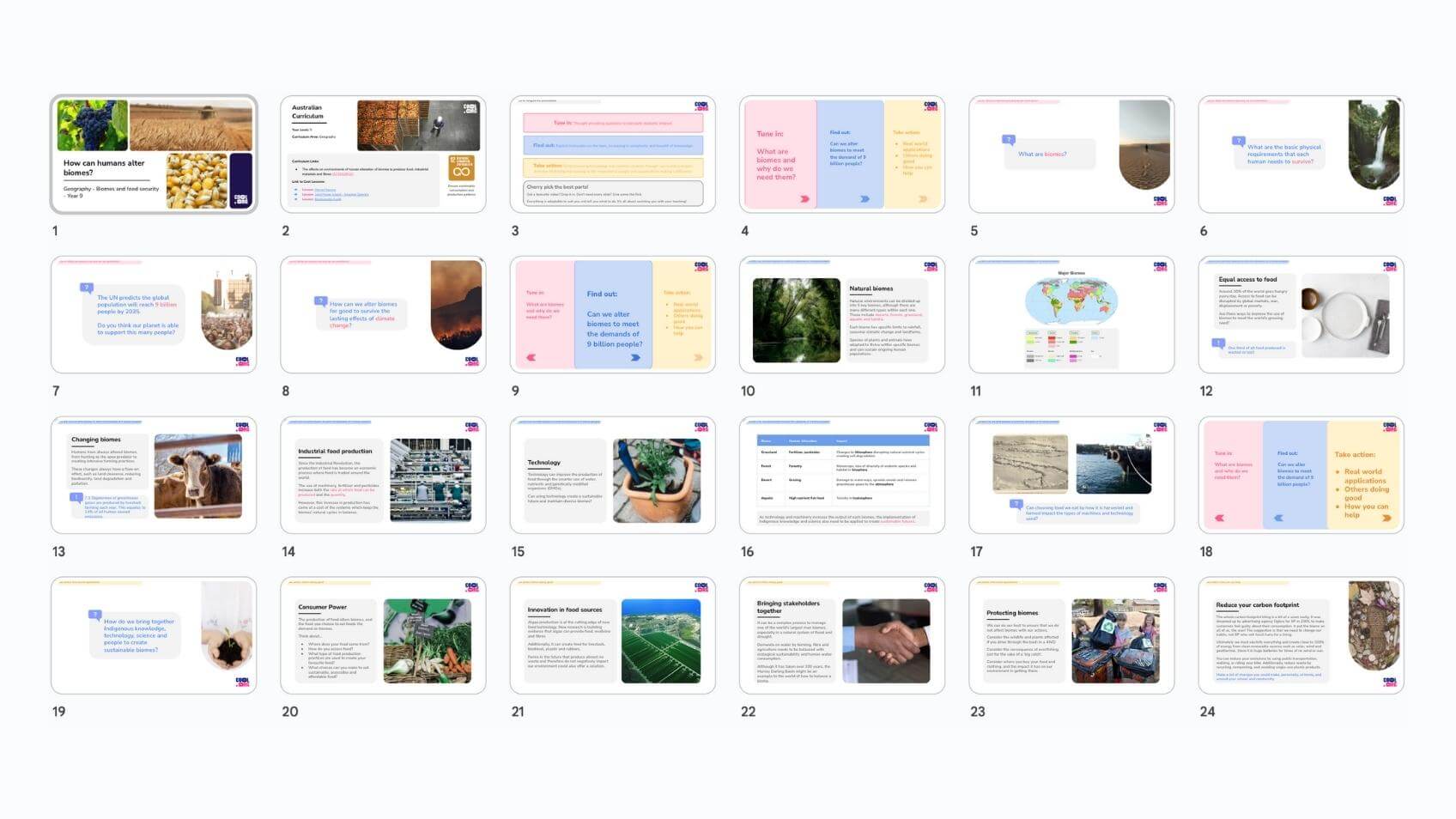Select the Equal access to food slide

point(1301,314)
